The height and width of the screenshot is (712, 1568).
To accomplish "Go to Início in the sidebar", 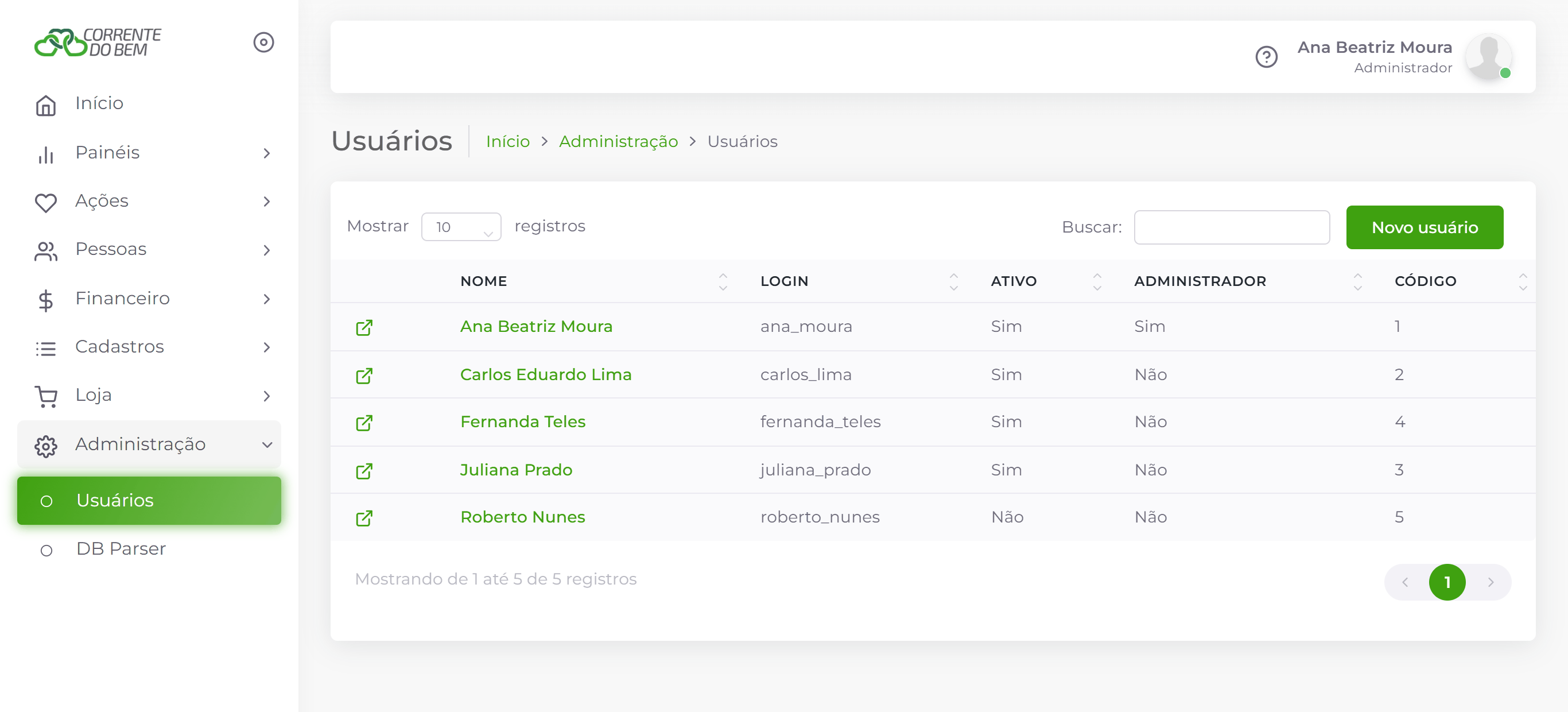I will click(x=149, y=103).
